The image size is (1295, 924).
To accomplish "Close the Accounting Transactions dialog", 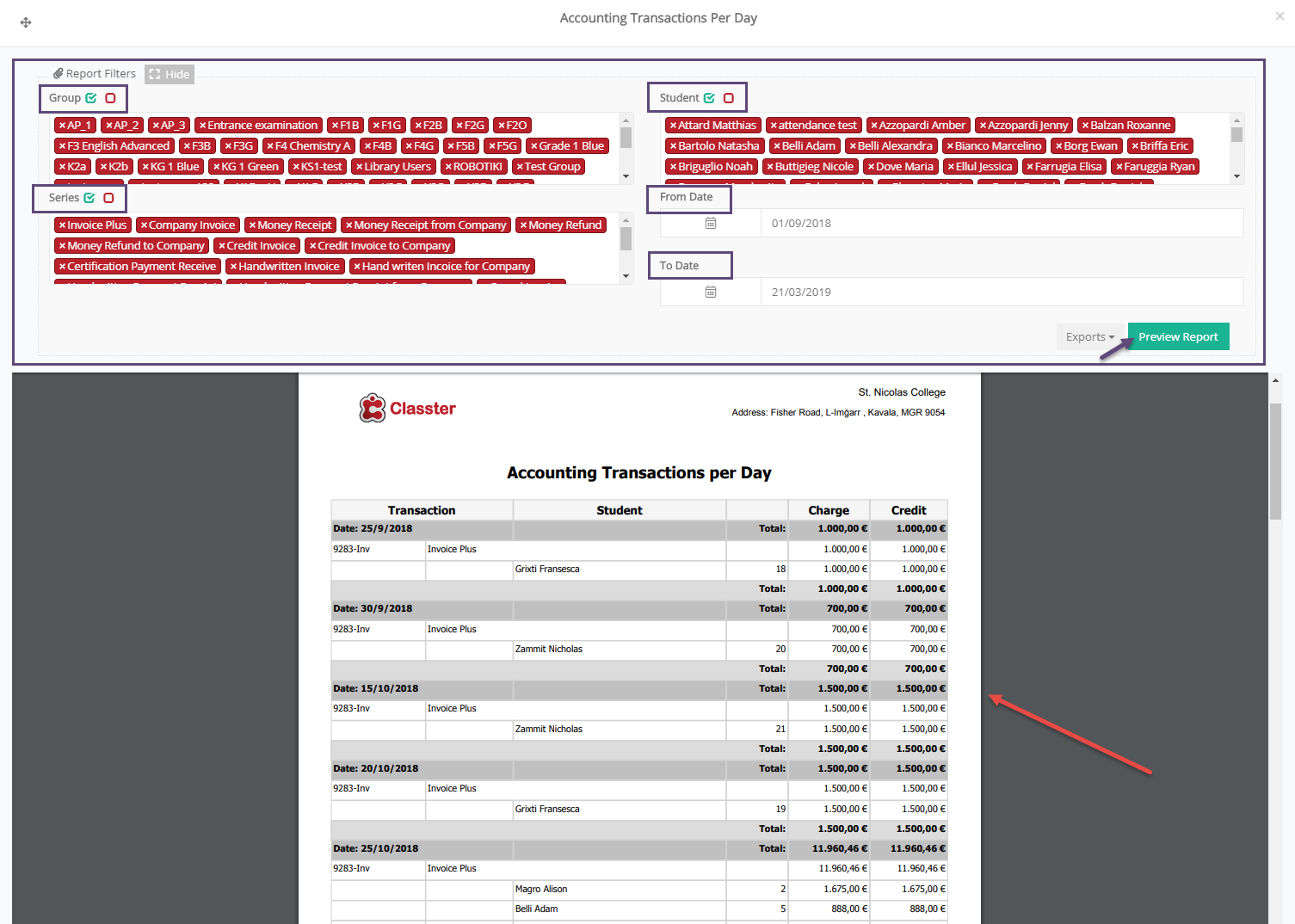I will [1280, 16].
